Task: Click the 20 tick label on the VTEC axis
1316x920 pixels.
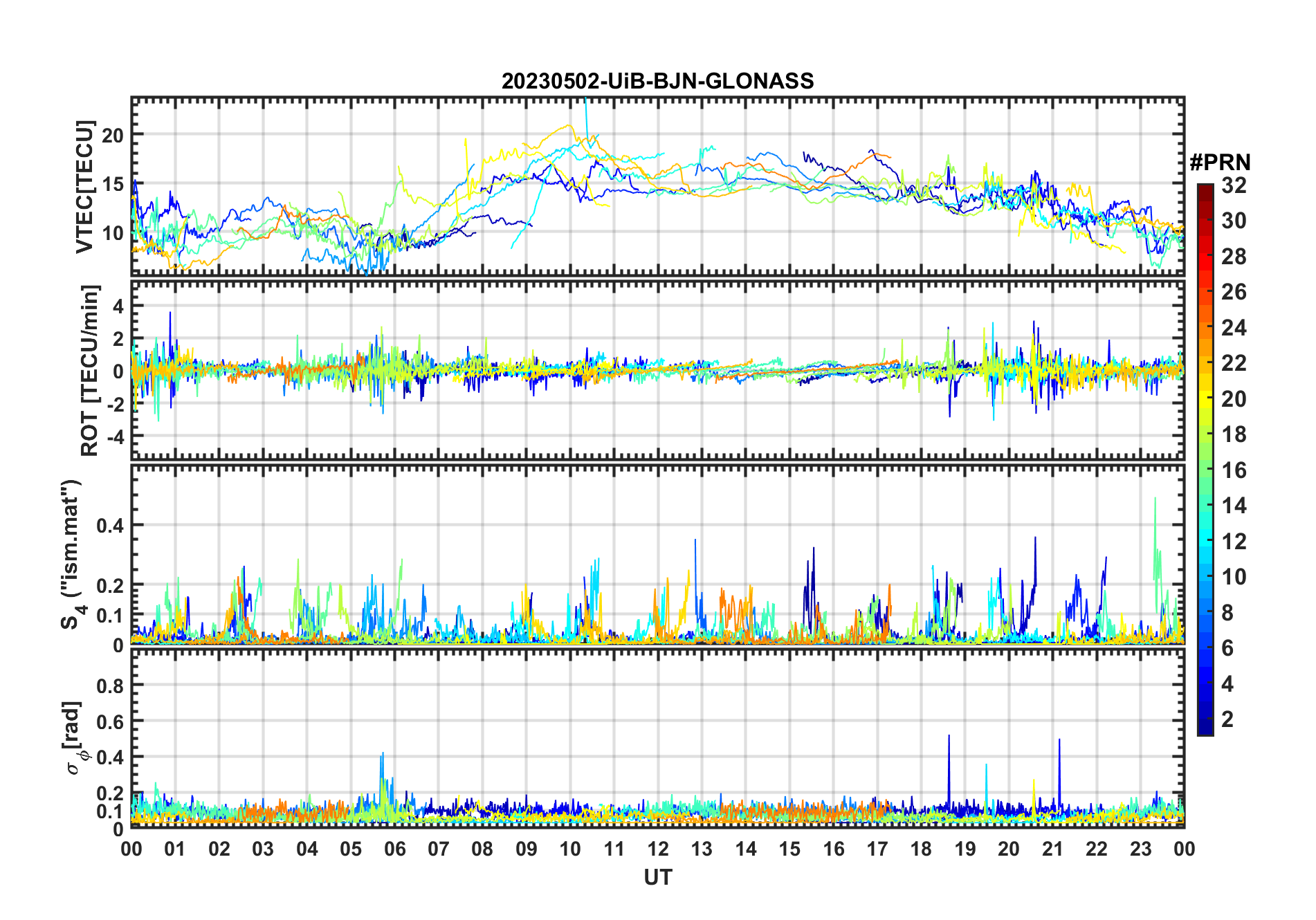Action: tap(113, 136)
